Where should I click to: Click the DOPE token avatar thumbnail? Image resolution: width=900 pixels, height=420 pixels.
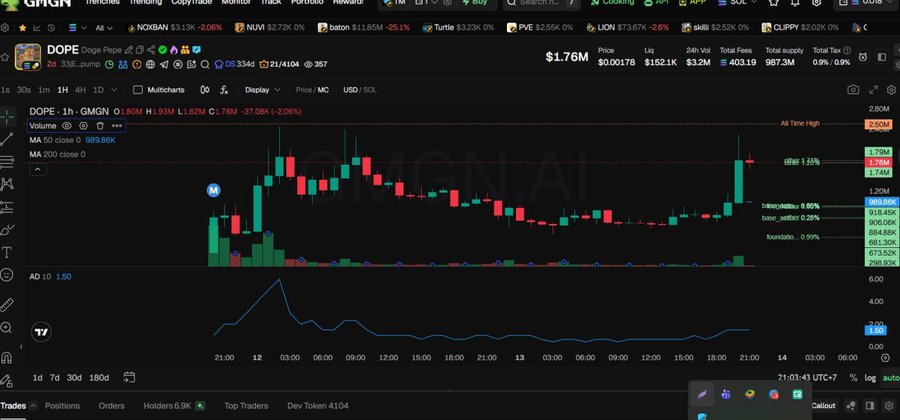(x=28, y=57)
